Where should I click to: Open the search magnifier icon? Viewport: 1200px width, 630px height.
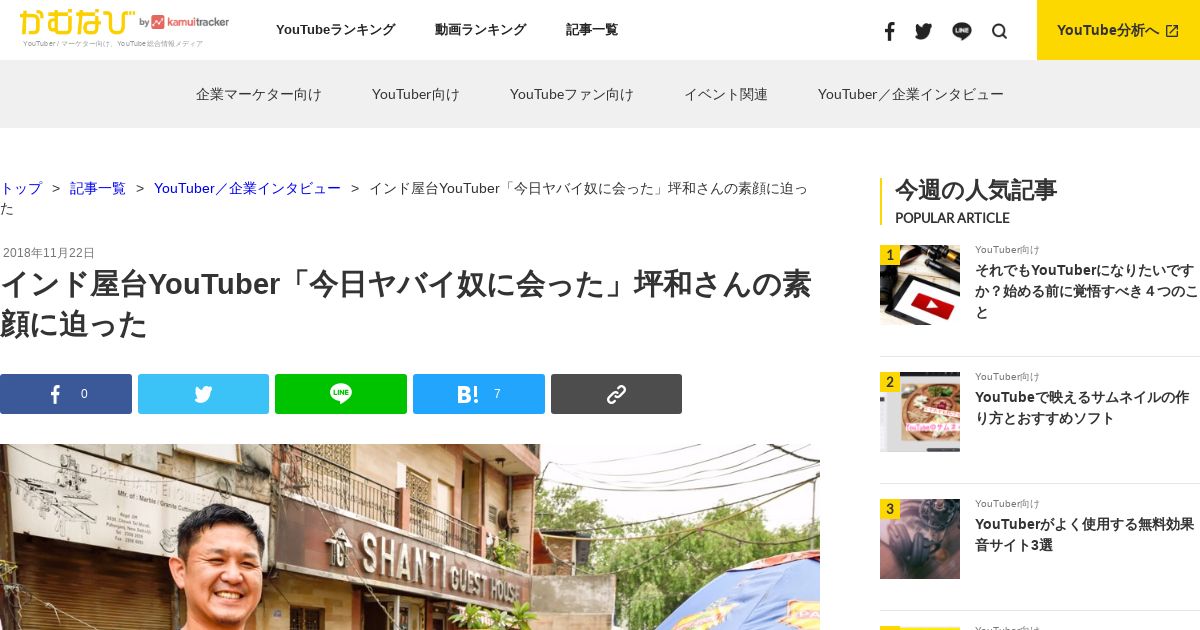999,31
